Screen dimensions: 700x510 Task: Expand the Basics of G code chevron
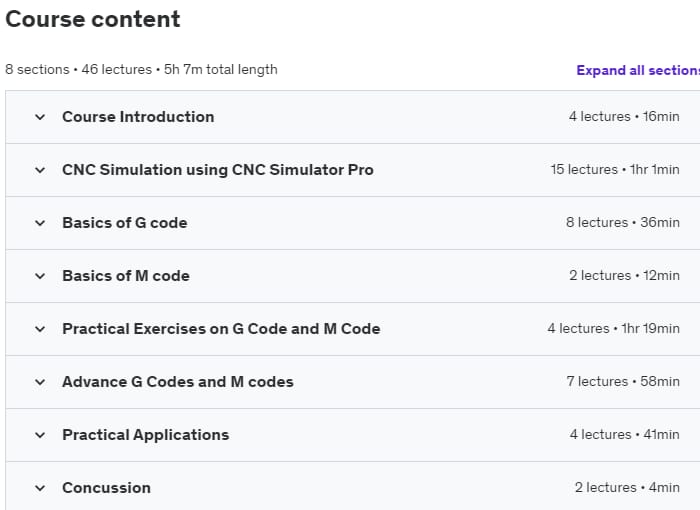(40, 223)
